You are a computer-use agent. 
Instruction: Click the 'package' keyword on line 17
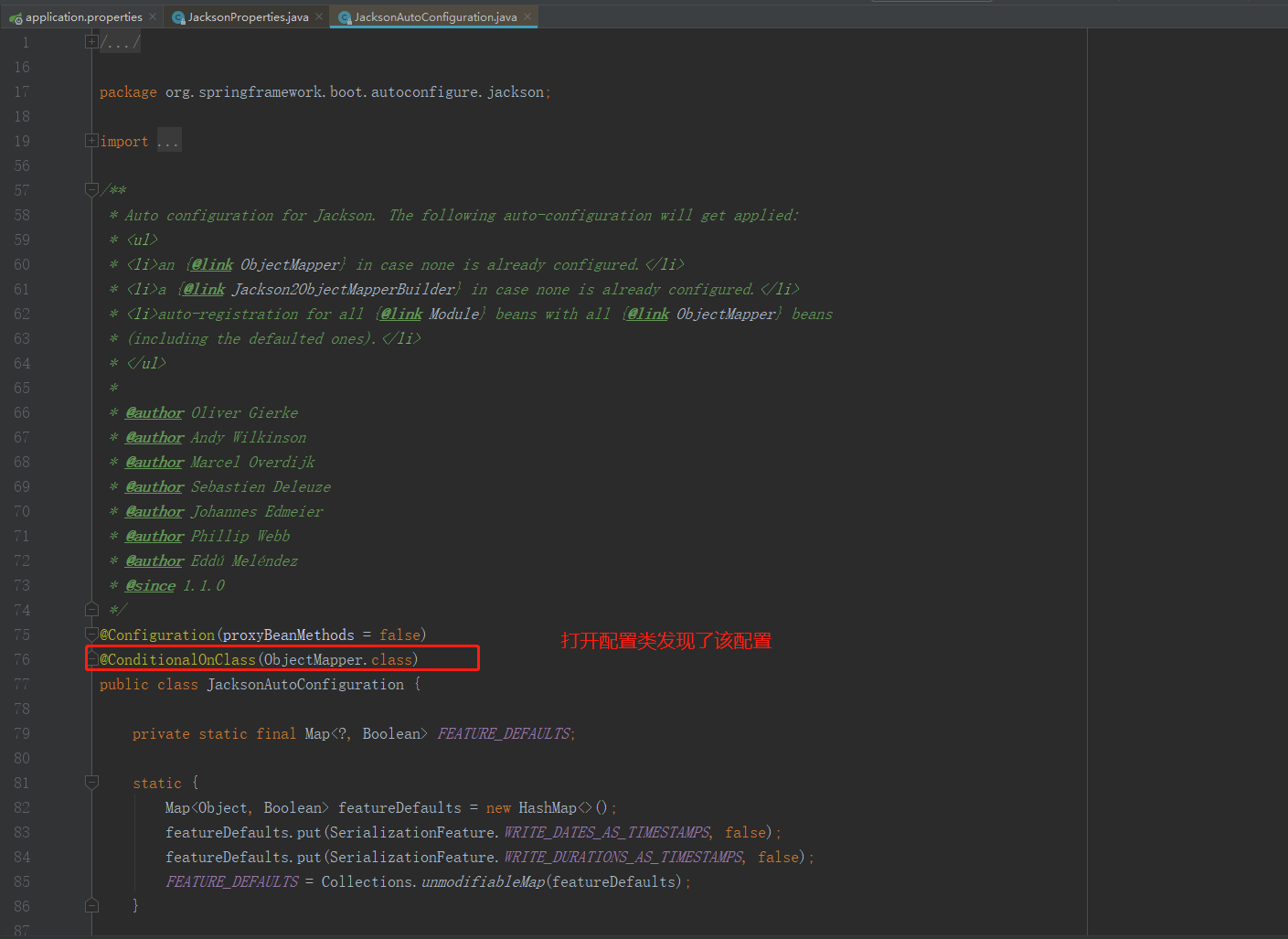point(128,92)
